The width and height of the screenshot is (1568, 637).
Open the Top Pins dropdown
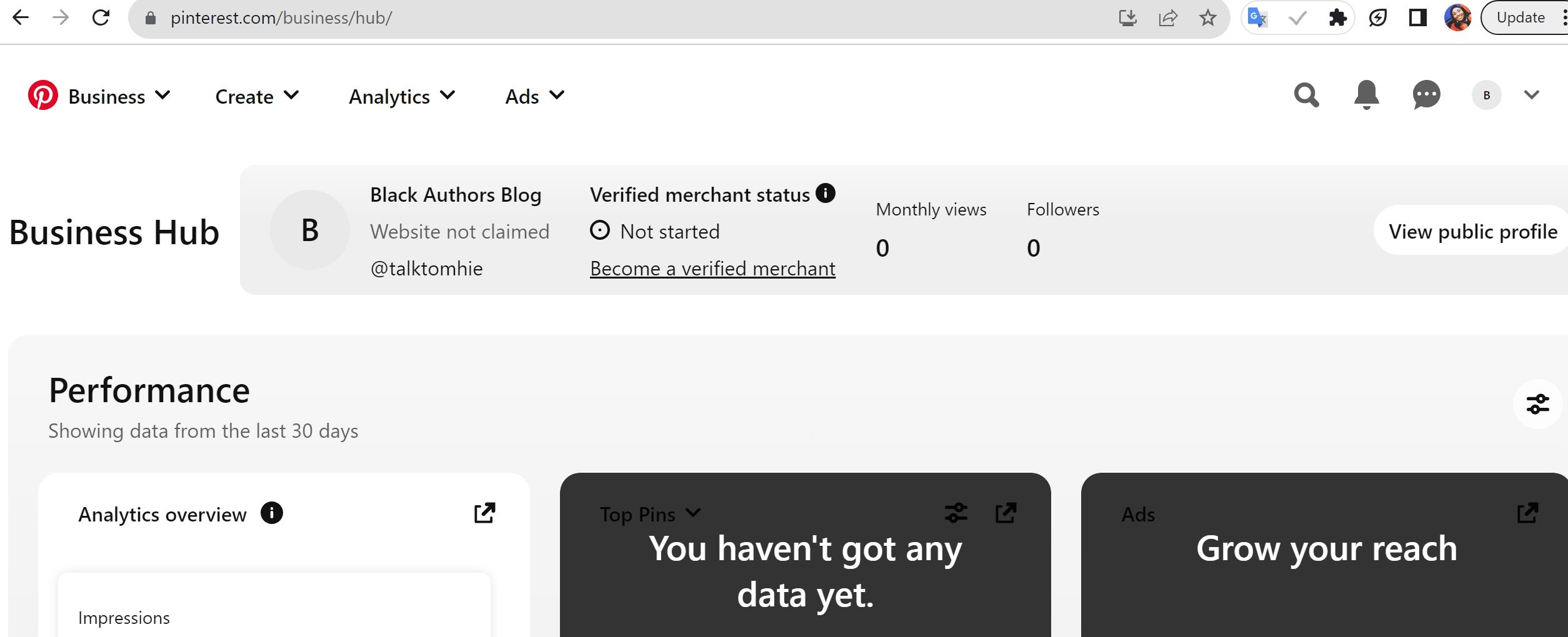coord(692,513)
